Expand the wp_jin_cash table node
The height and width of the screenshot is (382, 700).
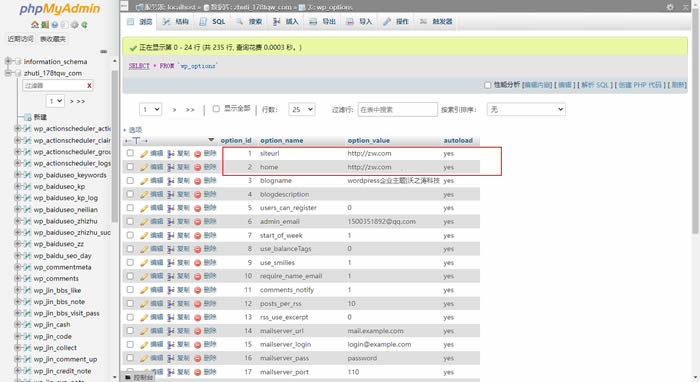click(x=18, y=324)
